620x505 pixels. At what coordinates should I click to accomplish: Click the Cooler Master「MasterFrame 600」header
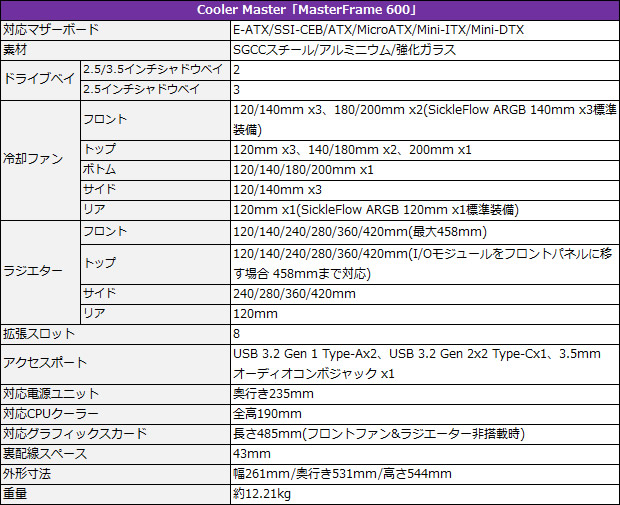click(310, 10)
